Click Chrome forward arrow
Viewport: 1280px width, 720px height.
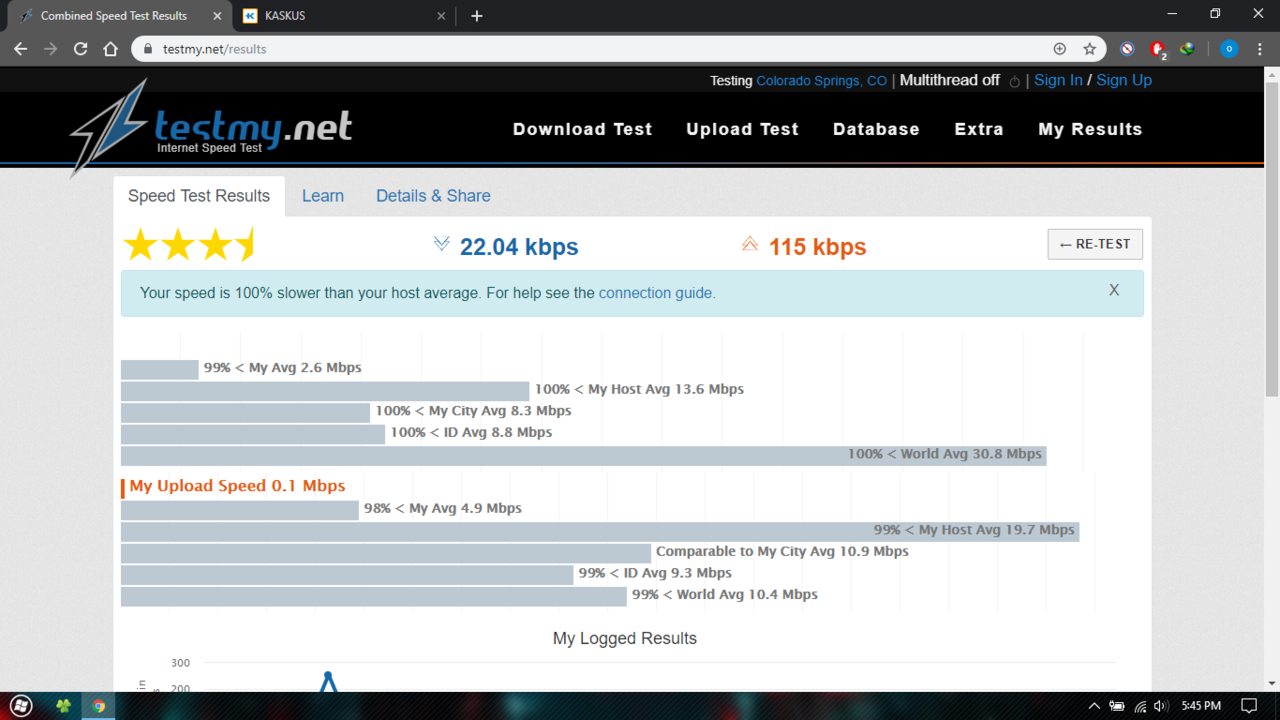click(x=51, y=49)
